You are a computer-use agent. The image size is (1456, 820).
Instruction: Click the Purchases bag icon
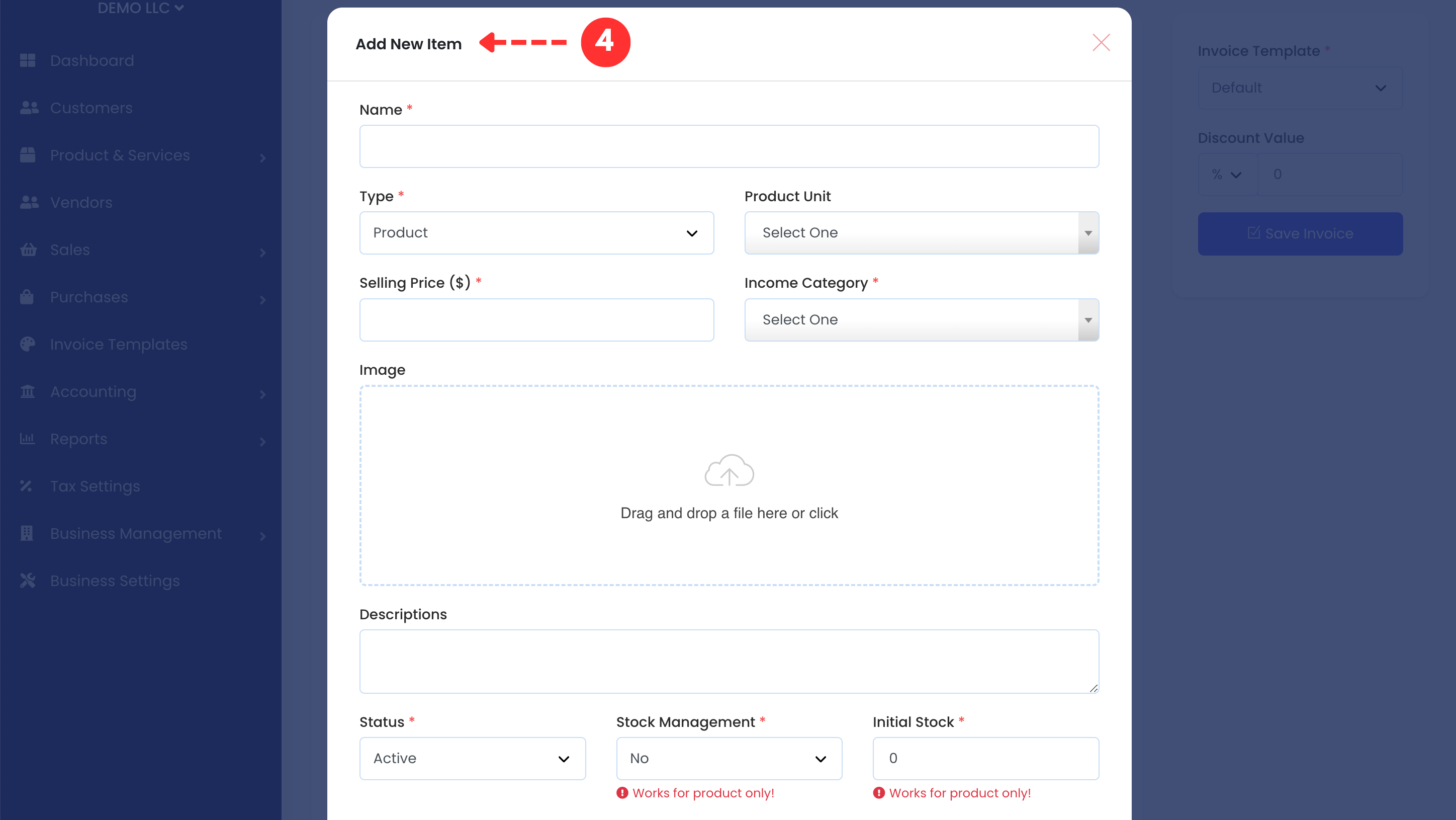[27, 297]
